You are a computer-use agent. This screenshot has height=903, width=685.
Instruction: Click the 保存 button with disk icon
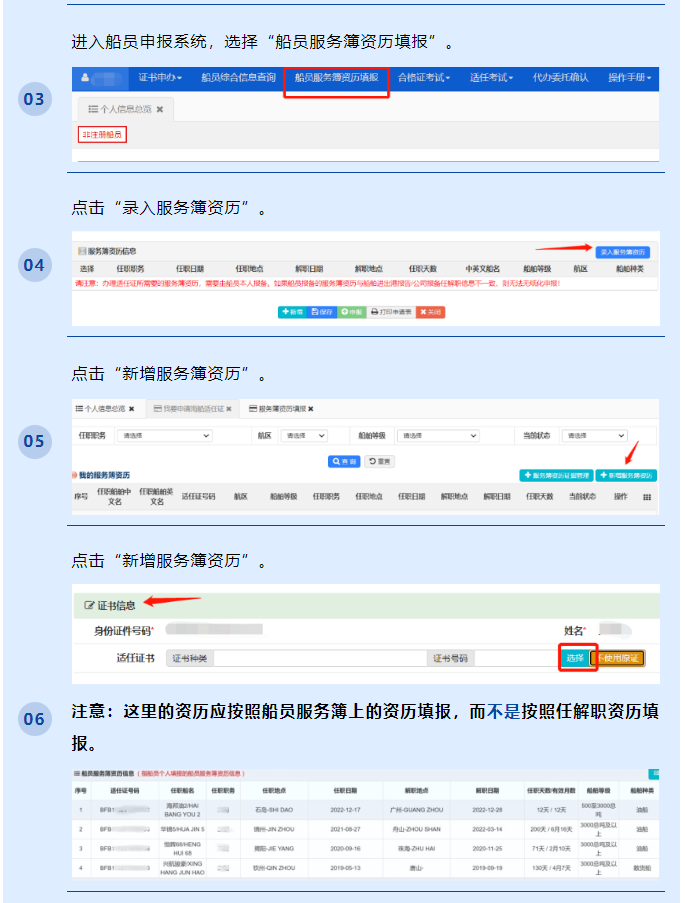pyautogui.click(x=322, y=312)
